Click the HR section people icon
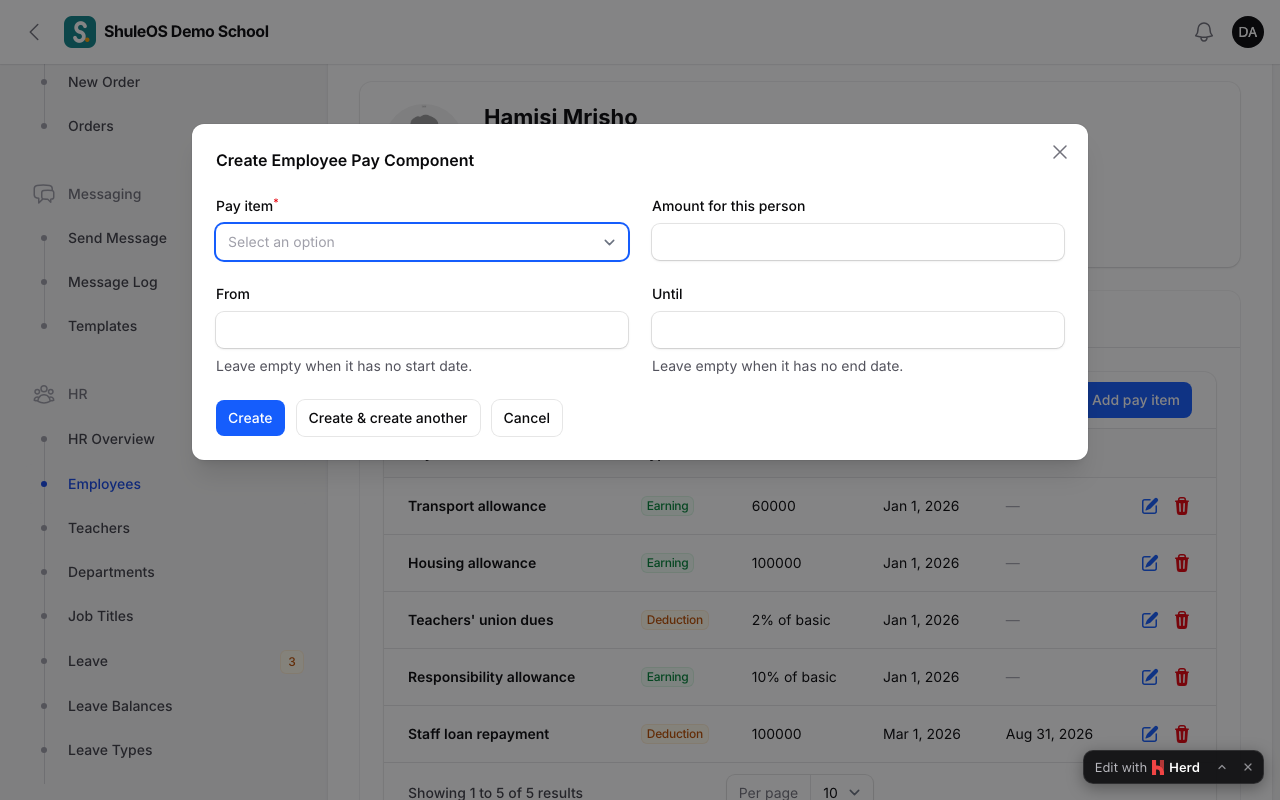The width and height of the screenshot is (1280, 800). [44, 394]
